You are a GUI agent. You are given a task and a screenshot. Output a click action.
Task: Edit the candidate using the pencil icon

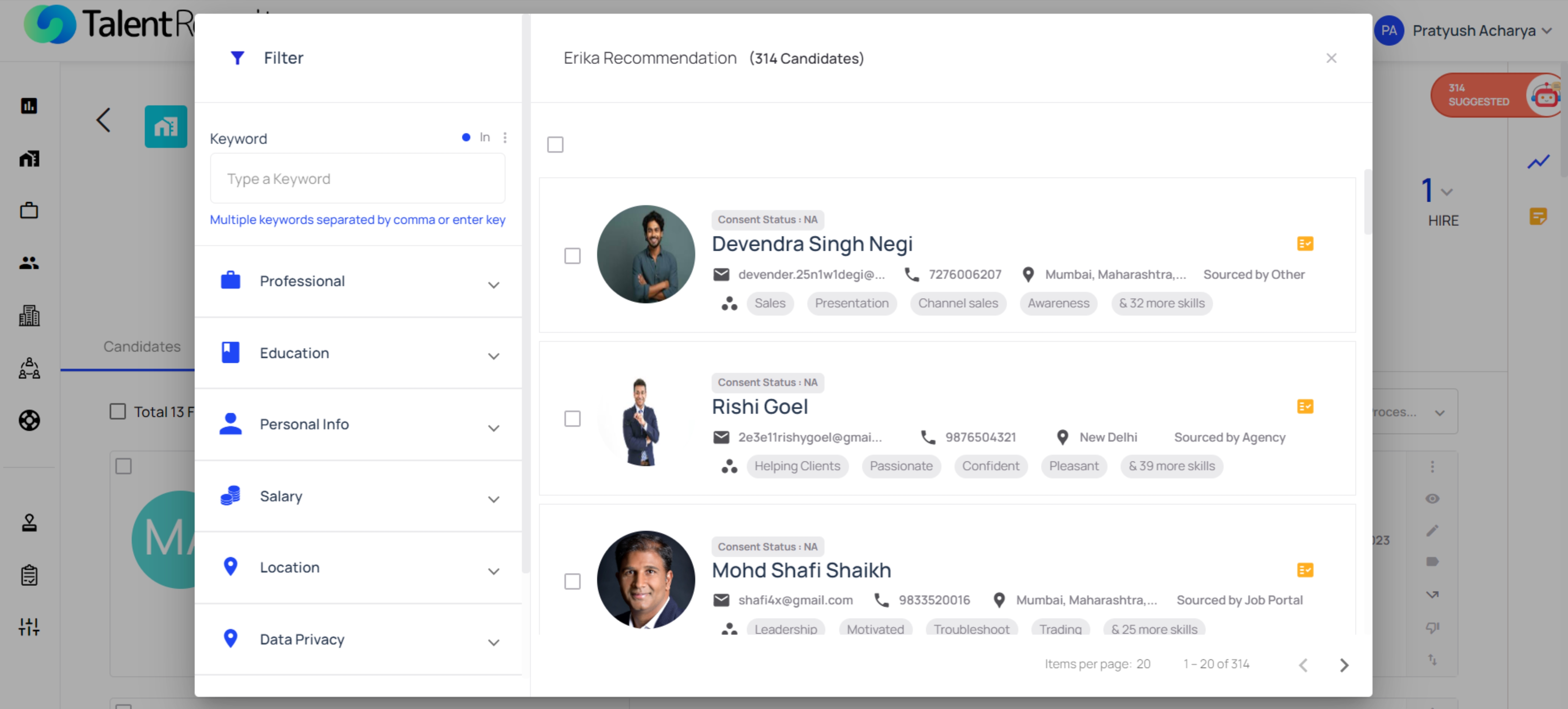[x=1433, y=530]
